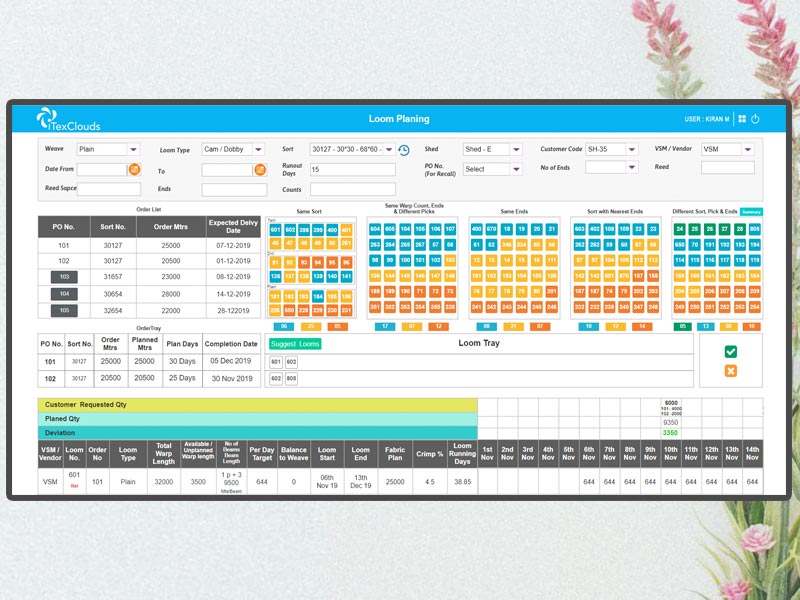Select PO number 104 in Order List
The image size is (800, 600).
pos(64,294)
